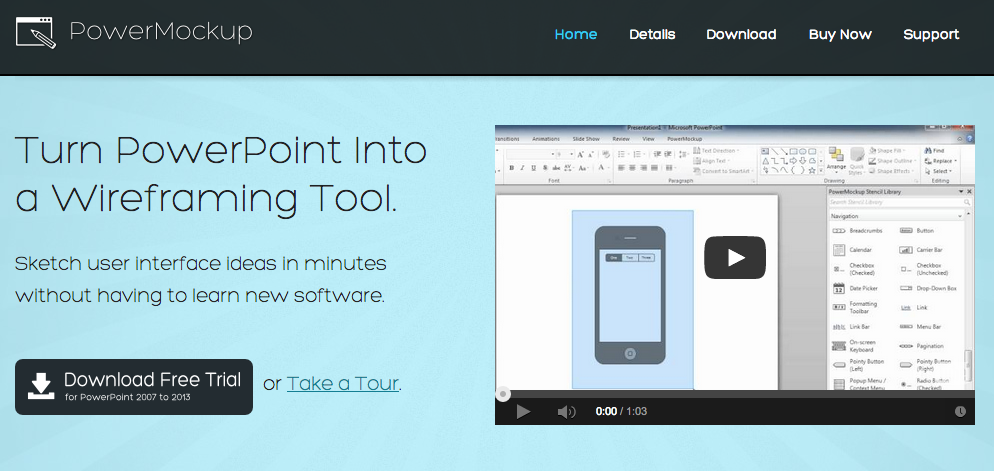Play the video with the center play button

click(735, 257)
